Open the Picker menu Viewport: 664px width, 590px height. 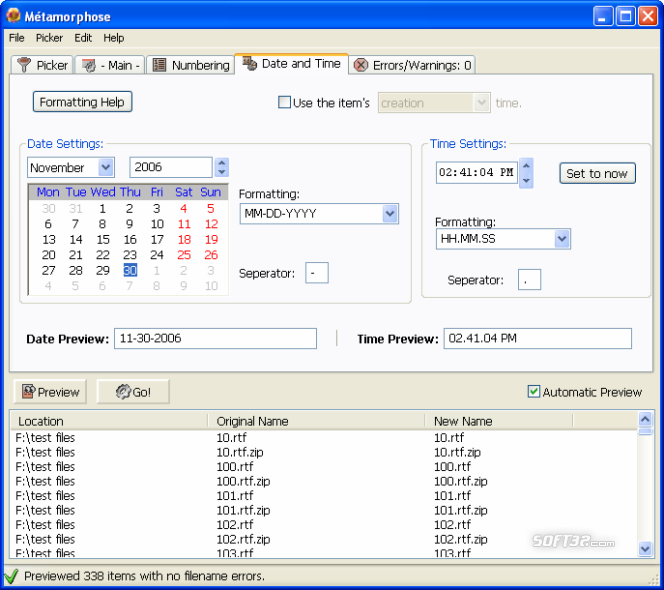tap(49, 38)
